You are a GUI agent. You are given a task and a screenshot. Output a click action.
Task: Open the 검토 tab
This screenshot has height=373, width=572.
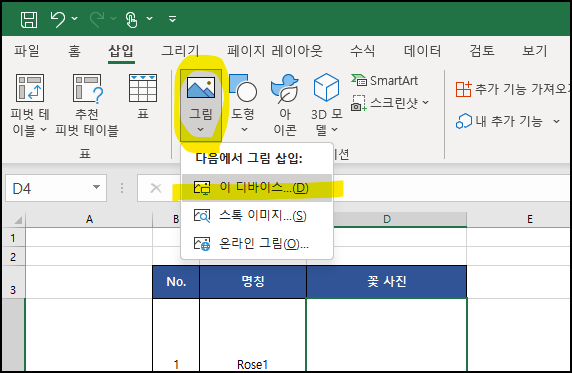[482, 50]
